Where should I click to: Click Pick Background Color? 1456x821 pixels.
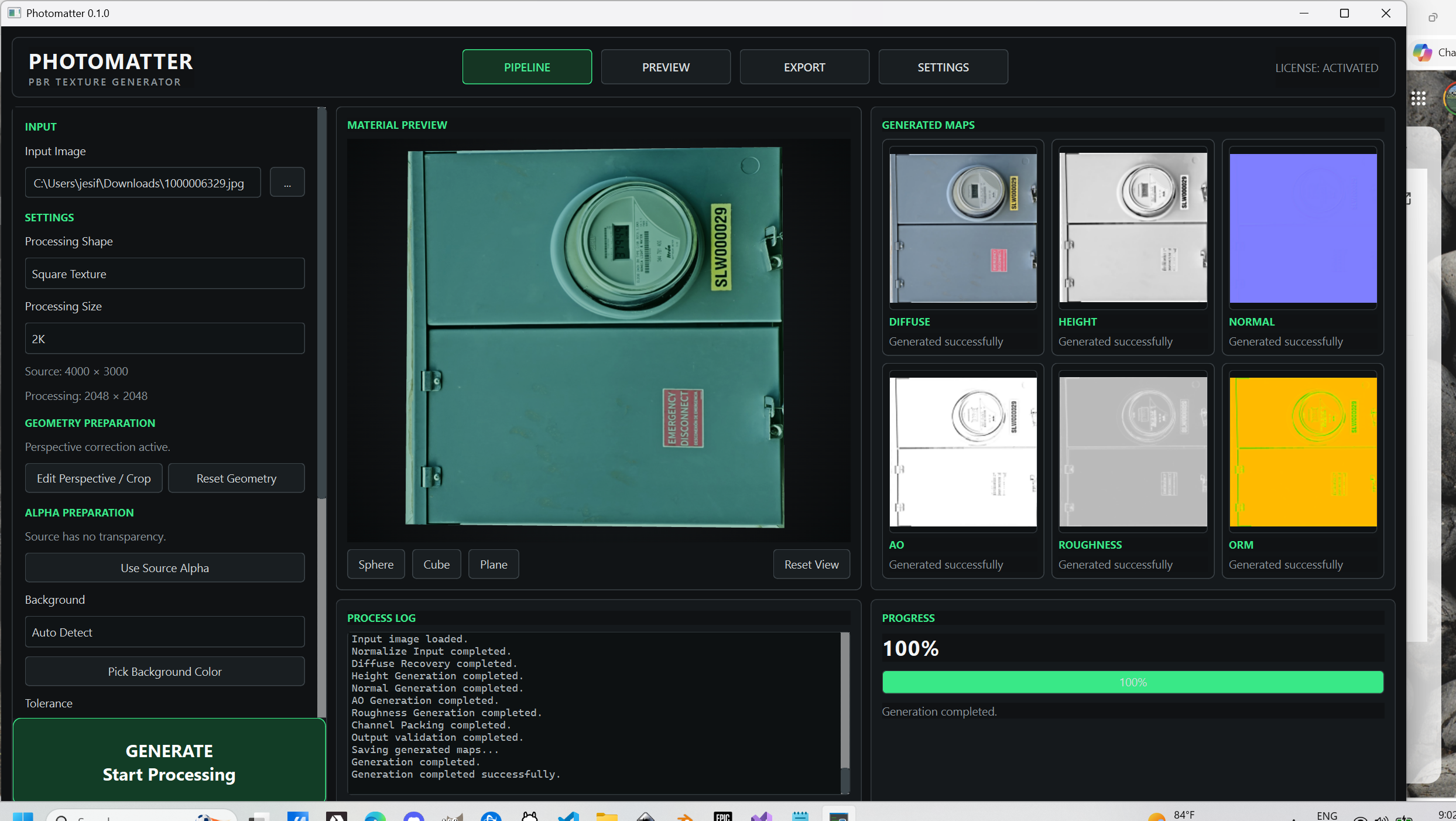[x=165, y=671]
